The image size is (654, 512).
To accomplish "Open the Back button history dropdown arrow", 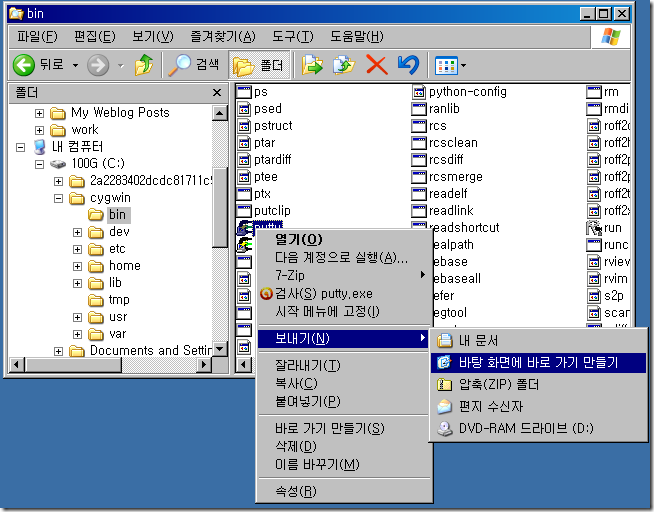I will (x=75, y=65).
